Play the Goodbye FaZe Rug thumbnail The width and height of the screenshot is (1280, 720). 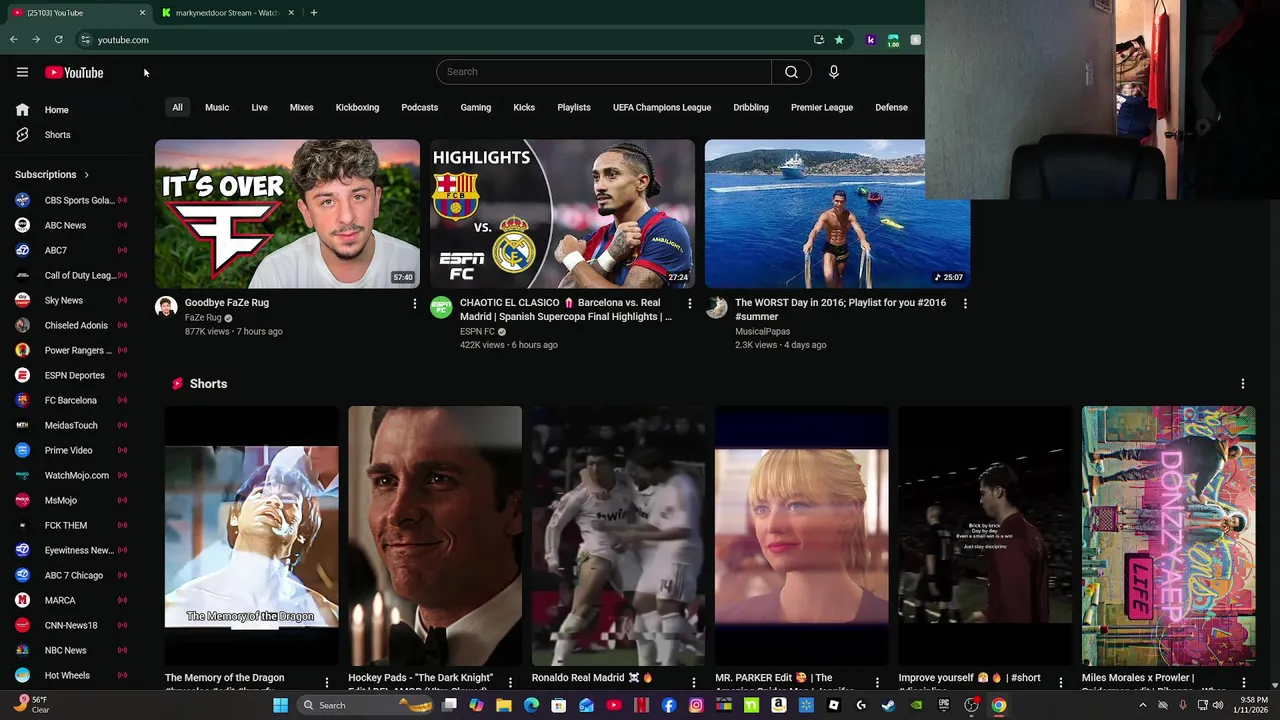287,214
